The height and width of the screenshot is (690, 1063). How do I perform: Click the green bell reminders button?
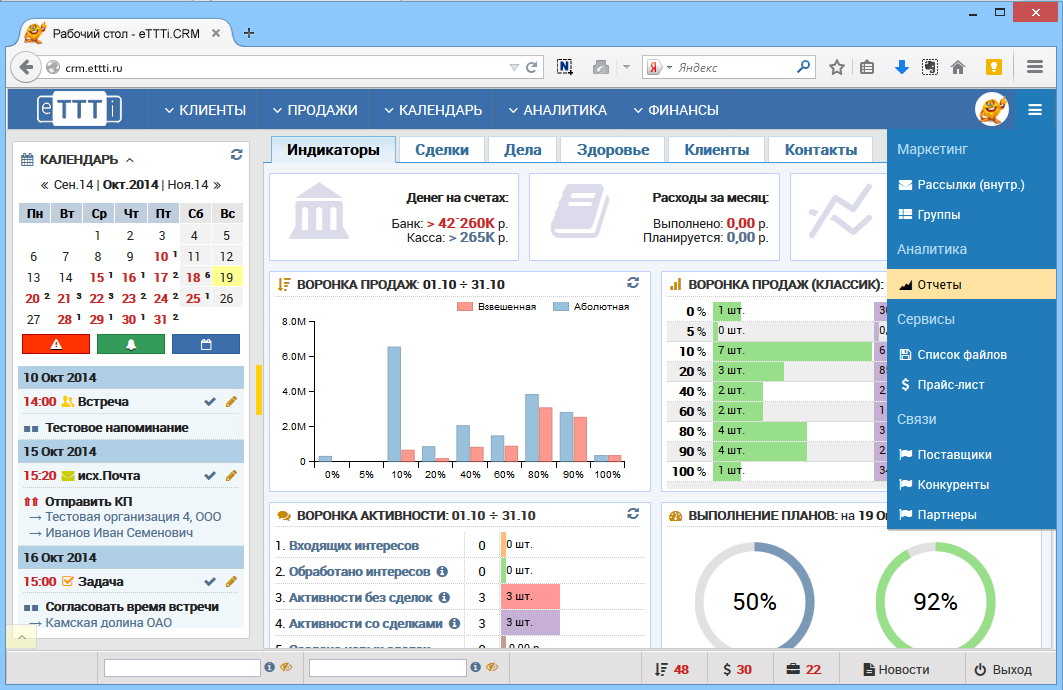point(131,344)
